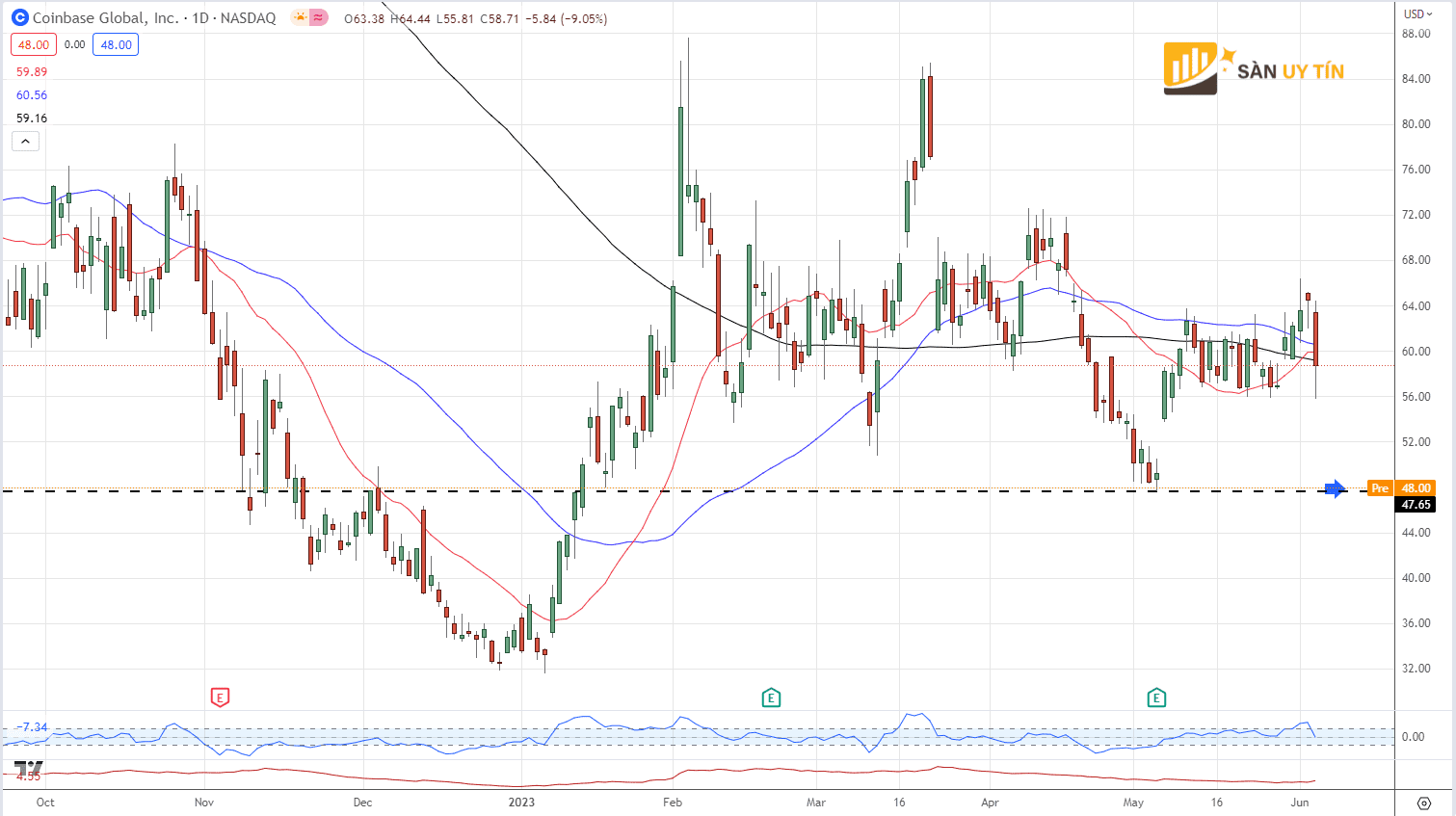Select the blue 60.56 moving average value
The width and height of the screenshot is (1456, 816).
click(x=32, y=95)
